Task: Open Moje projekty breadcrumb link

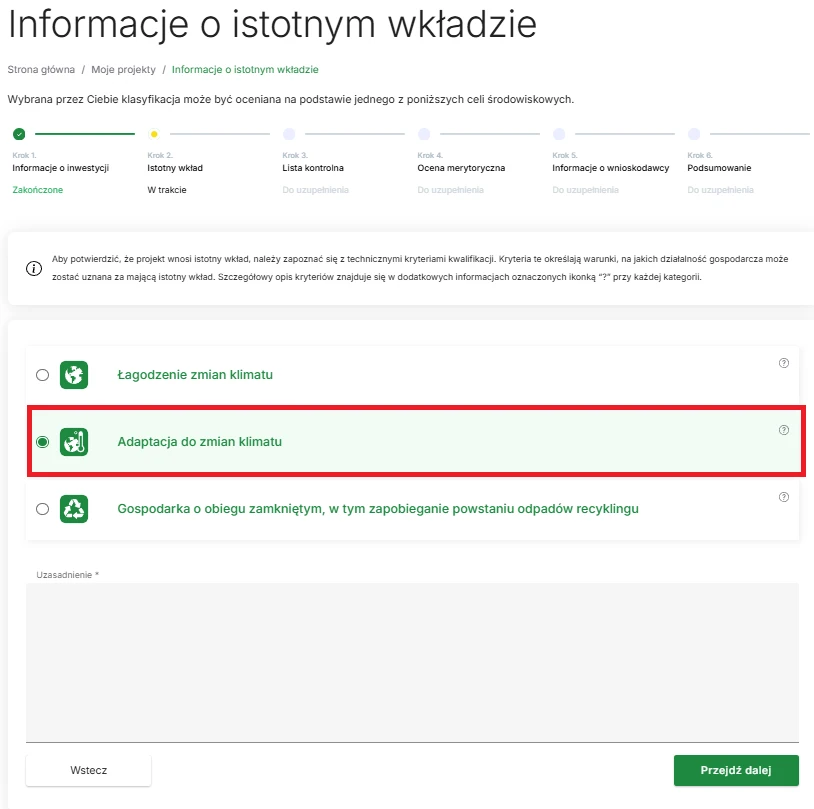Action: click(124, 70)
